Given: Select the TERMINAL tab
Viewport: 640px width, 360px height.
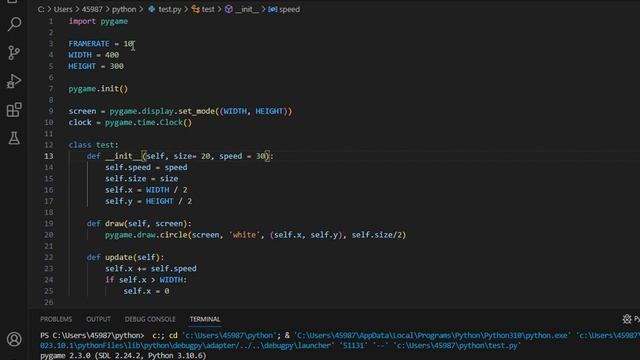Looking at the screenshot, I should pos(205,319).
